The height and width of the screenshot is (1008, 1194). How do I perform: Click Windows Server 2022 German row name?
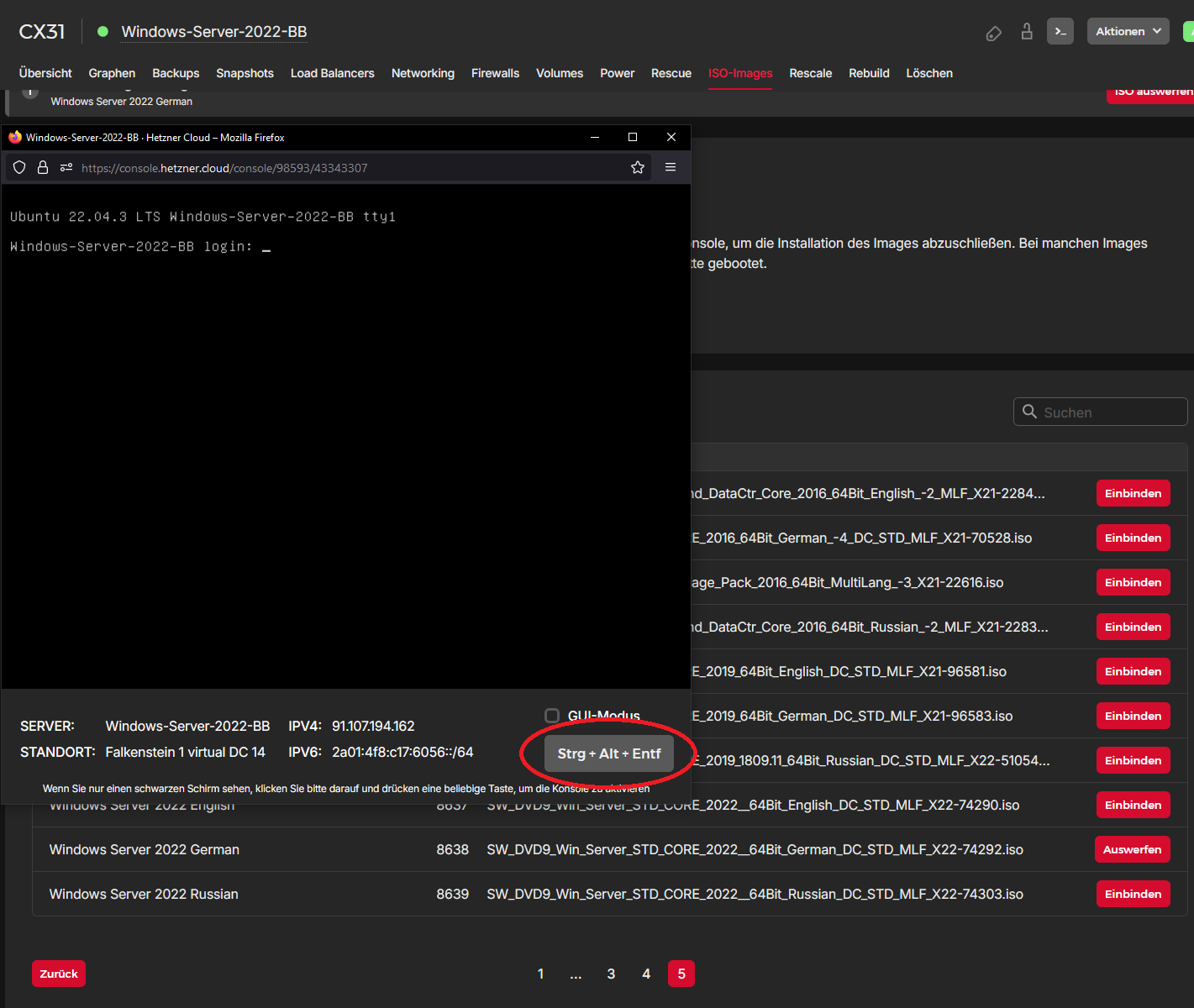[145, 849]
